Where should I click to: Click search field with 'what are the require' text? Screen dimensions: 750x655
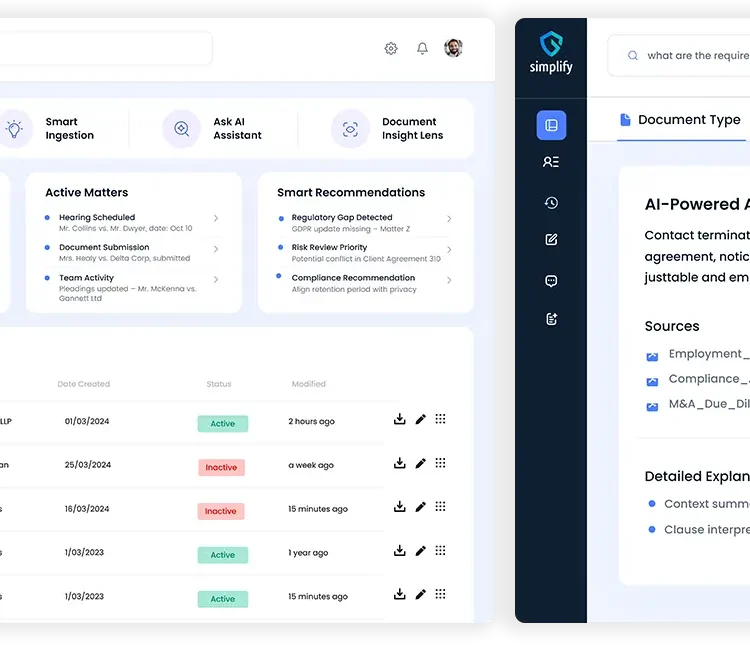click(x=679, y=56)
